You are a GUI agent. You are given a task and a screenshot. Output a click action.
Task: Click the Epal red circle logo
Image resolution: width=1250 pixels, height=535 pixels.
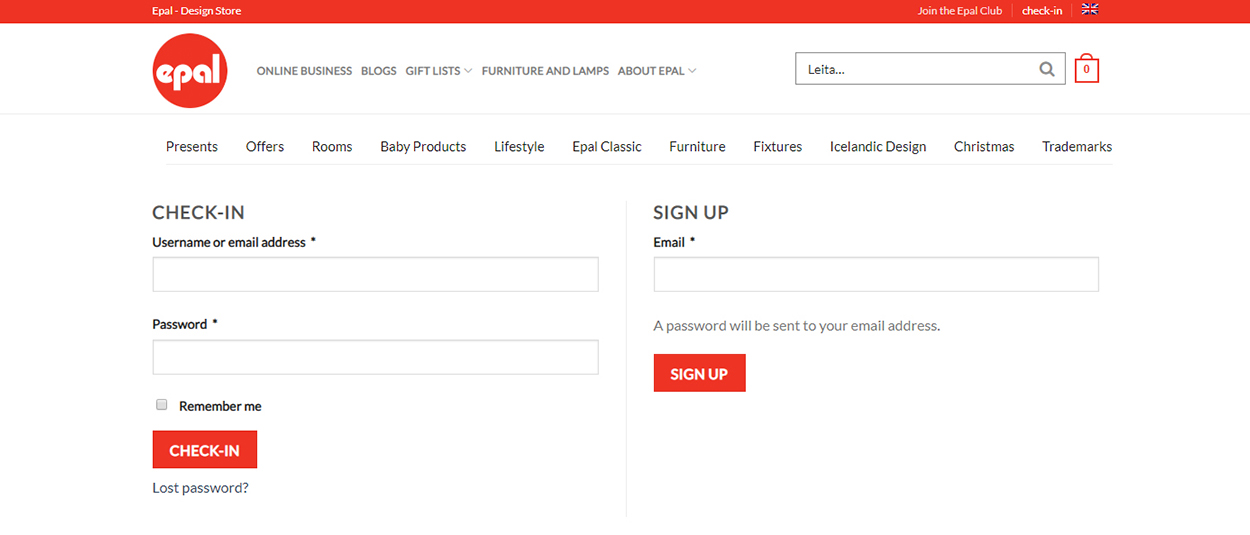[x=190, y=71]
